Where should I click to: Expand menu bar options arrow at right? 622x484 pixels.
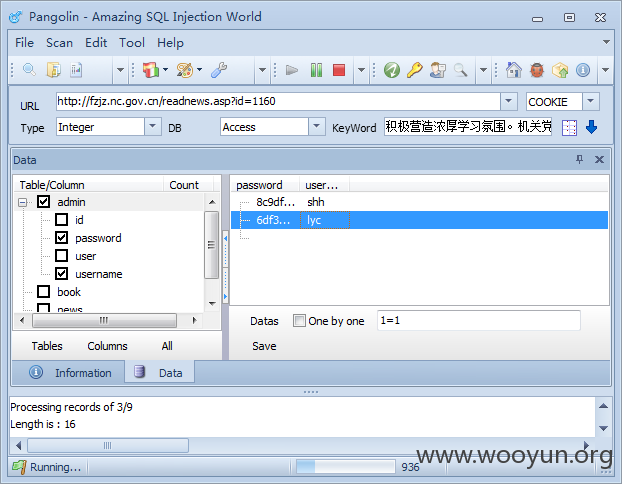(606, 42)
